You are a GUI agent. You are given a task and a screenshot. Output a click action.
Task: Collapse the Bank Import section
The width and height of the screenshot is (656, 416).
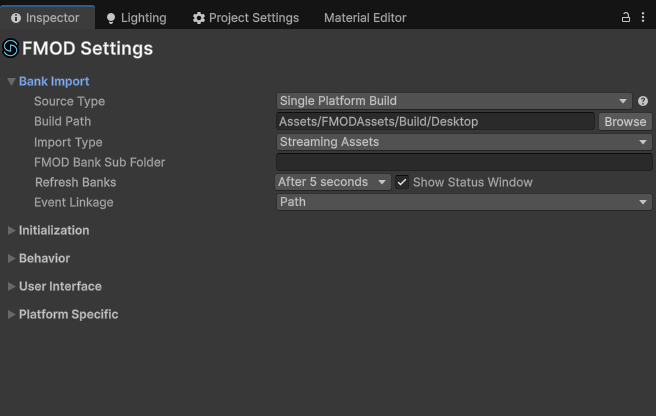coord(11,82)
